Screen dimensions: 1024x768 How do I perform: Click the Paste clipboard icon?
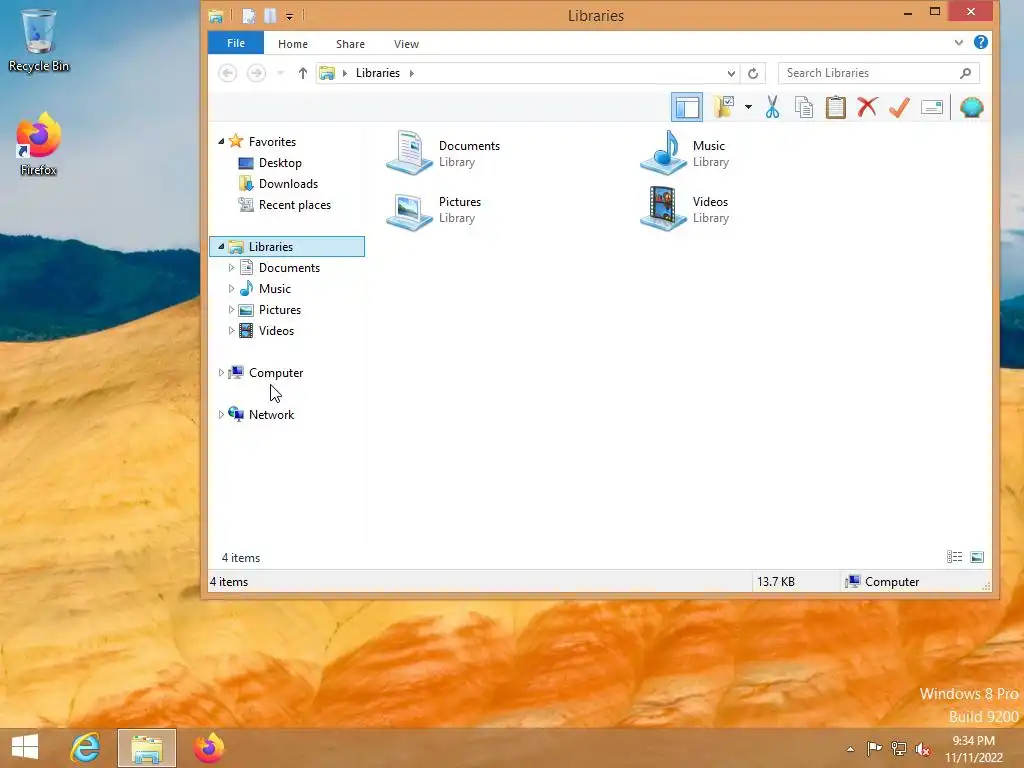[835, 107]
